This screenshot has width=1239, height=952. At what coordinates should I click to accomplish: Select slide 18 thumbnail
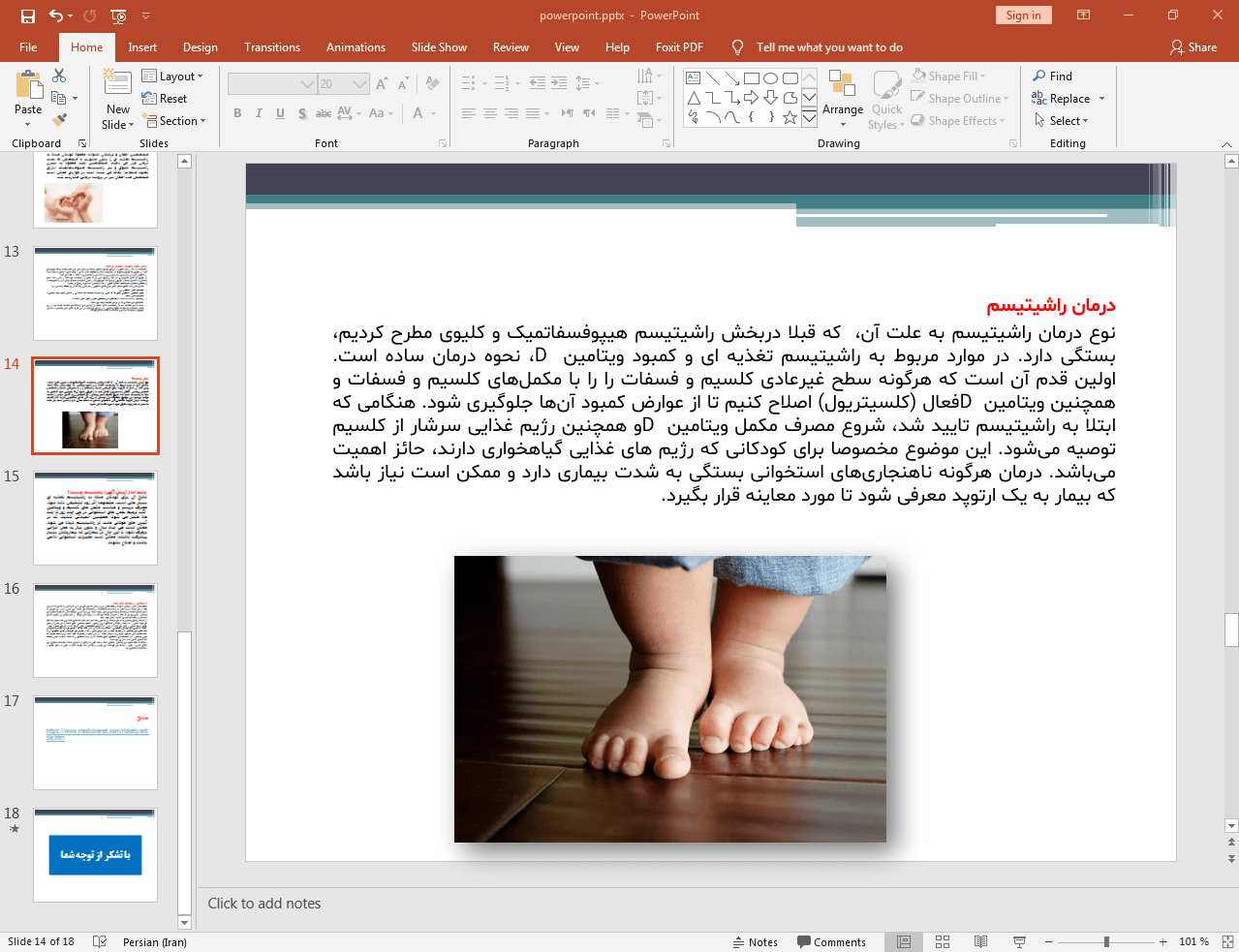[x=95, y=855]
